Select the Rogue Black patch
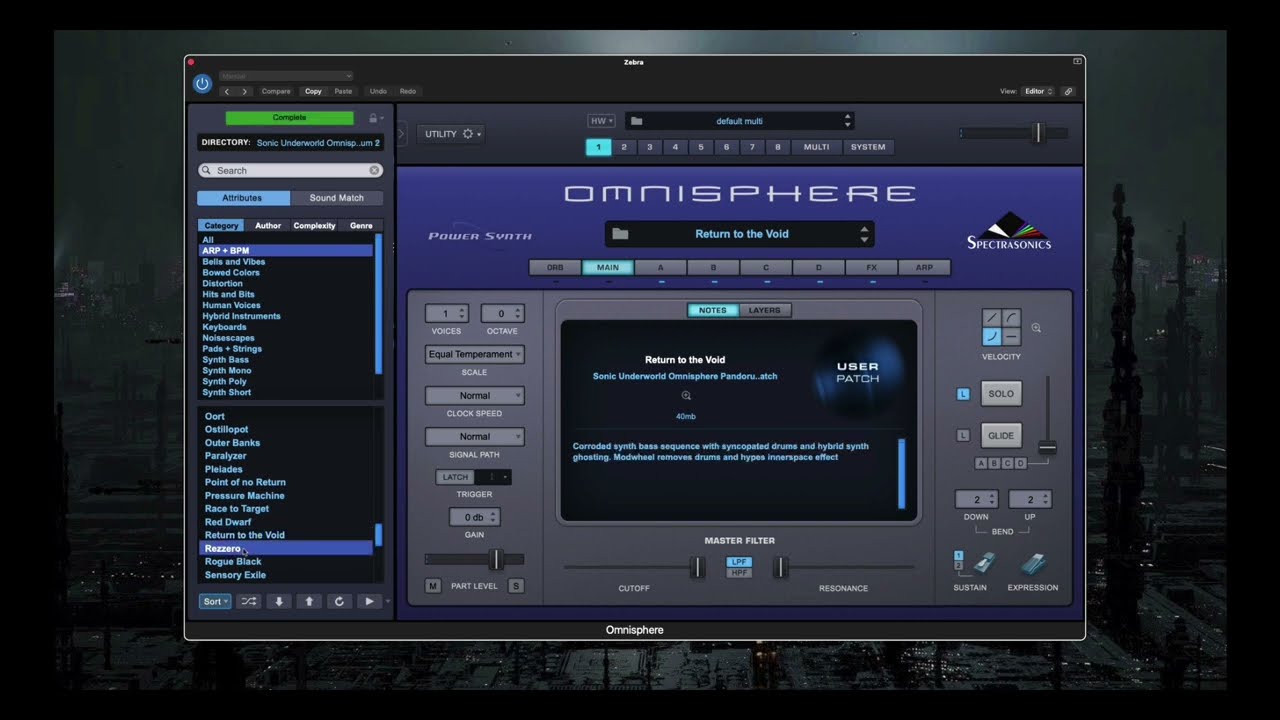 click(233, 562)
